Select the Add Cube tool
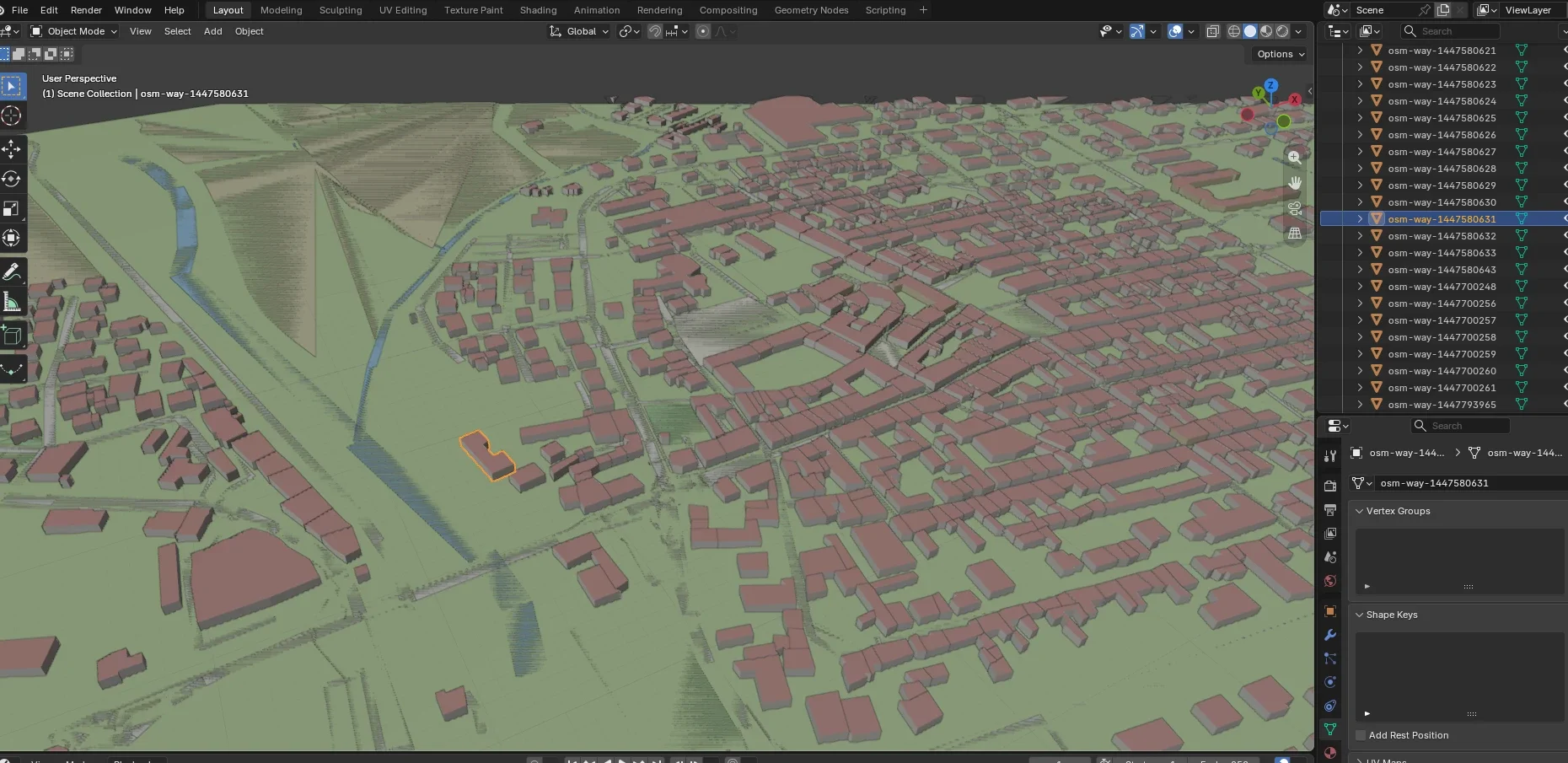This screenshot has width=1568, height=763. tap(12, 336)
